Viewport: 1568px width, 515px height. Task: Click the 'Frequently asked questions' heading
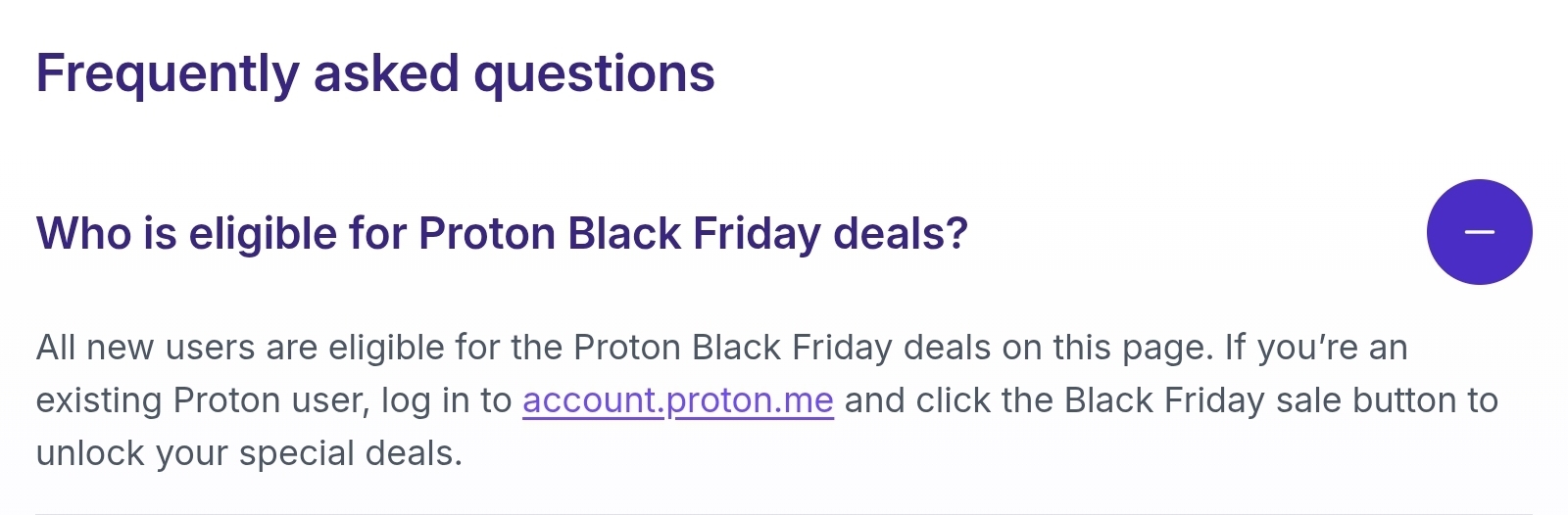(375, 73)
